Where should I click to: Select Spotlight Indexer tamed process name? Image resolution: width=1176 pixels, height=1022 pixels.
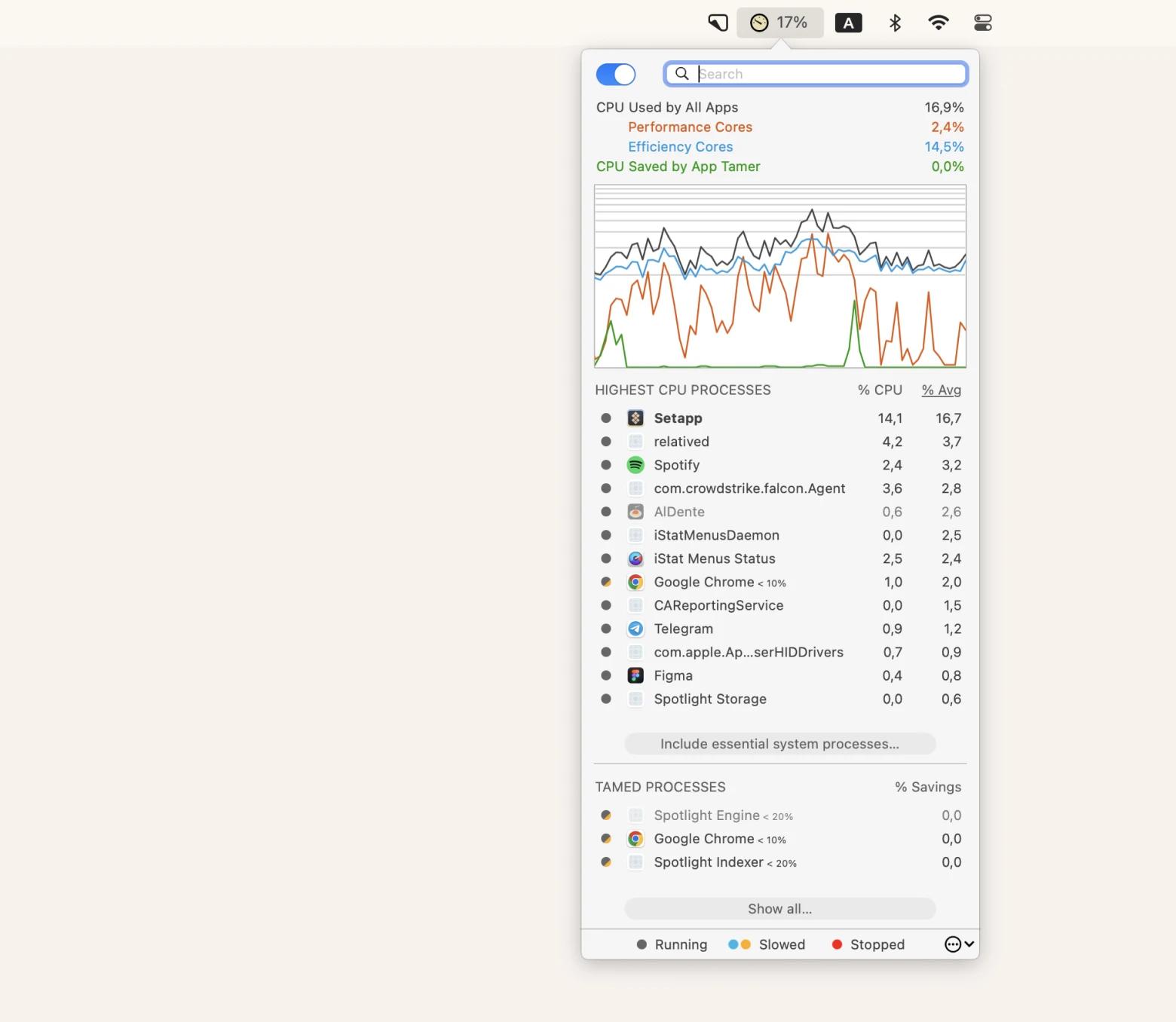click(x=709, y=861)
